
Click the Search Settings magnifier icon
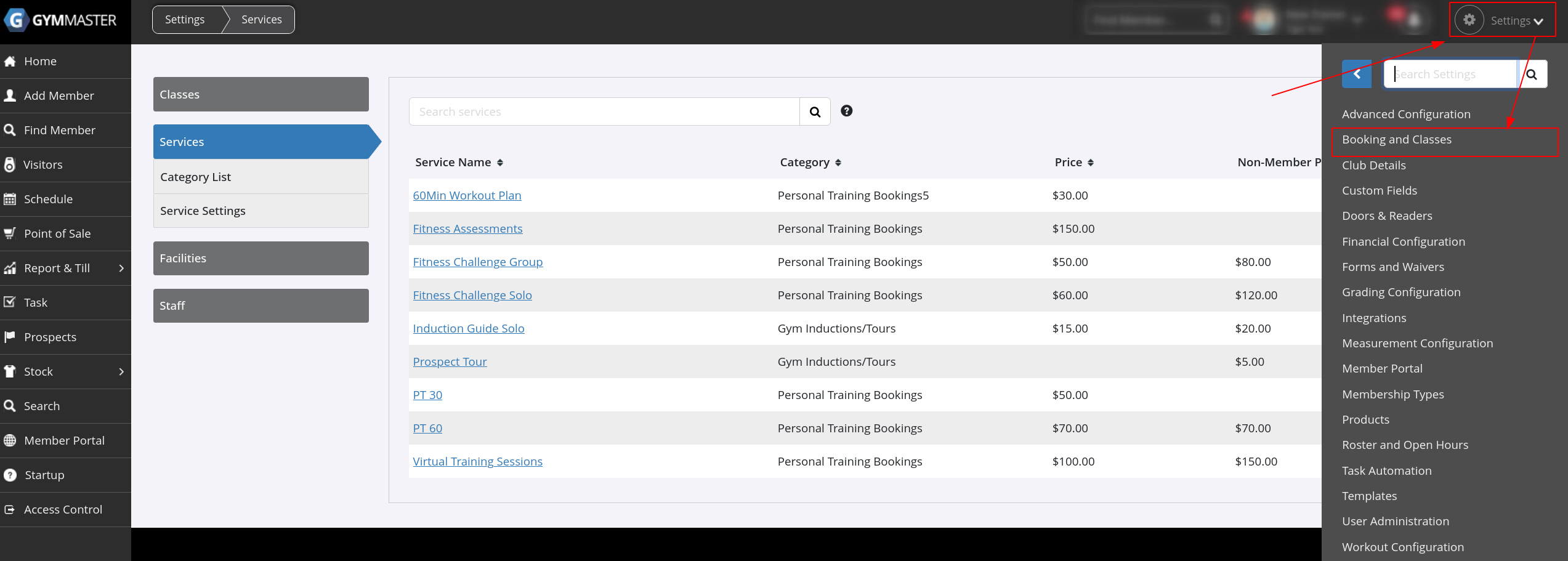point(1532,75)
